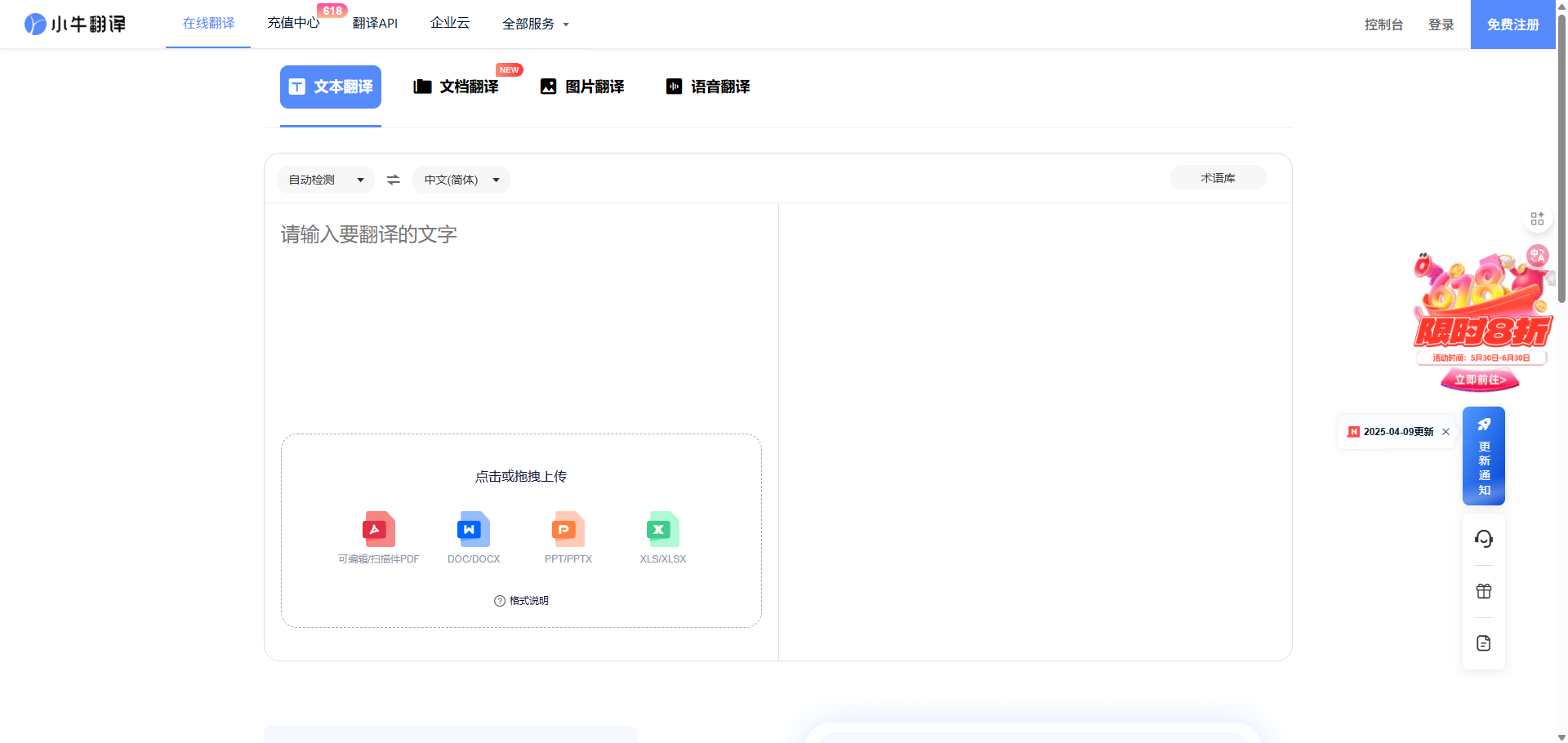The image size is (1568, 743).
Task: Click the XLS/XLSX Excel file icon
Action: pos(662,529)
